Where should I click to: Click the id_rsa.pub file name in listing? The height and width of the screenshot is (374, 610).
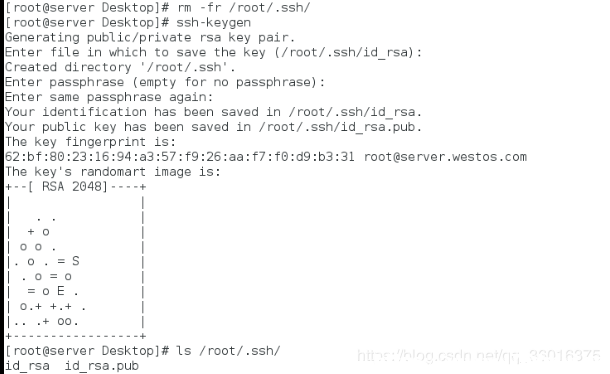pyautogui.click(x=102, y=366)
